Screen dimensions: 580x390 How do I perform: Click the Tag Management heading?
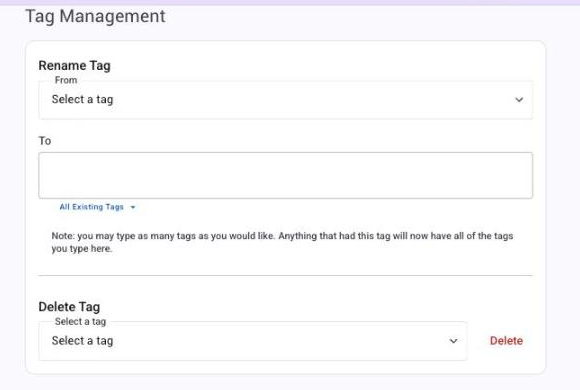[95, 17]
